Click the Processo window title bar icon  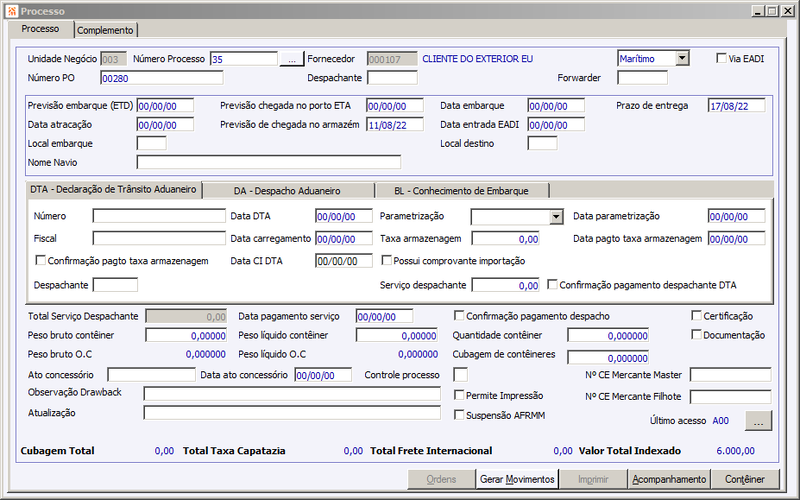pyautogui.click(x=12, y=11)
